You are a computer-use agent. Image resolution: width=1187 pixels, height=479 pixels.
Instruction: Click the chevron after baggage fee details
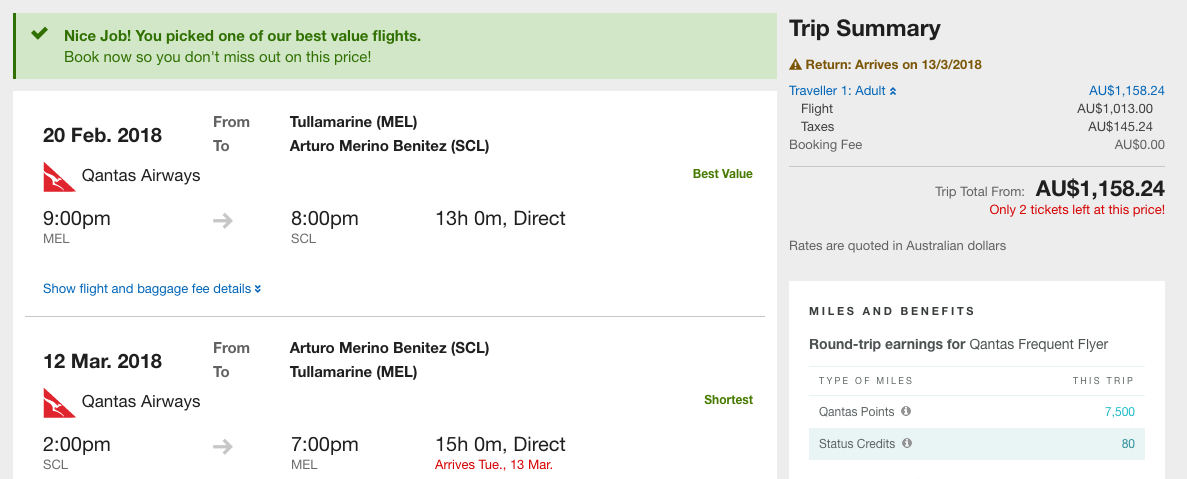[x=258, y=289]
